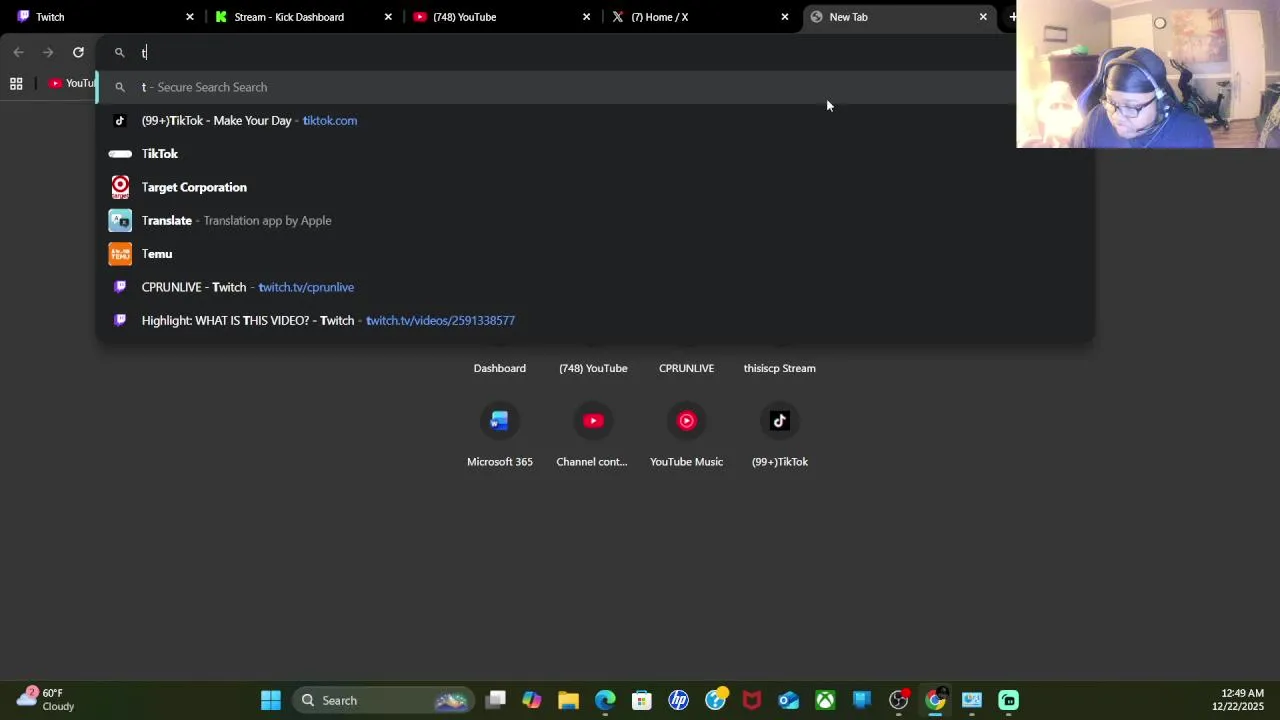Click the search icon in suggestion row

(x=120, y=87)
